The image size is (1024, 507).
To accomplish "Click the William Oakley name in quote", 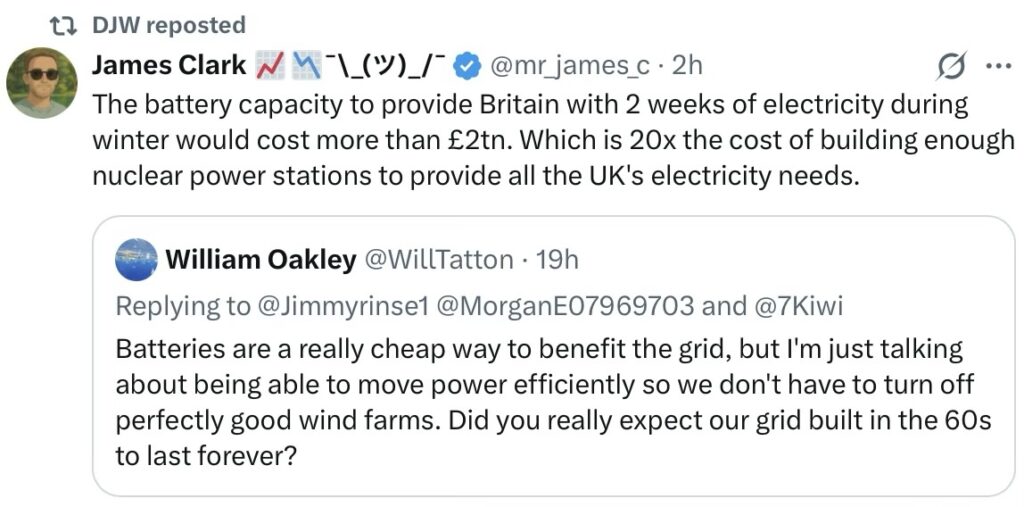I will click(x=260, y=260).
